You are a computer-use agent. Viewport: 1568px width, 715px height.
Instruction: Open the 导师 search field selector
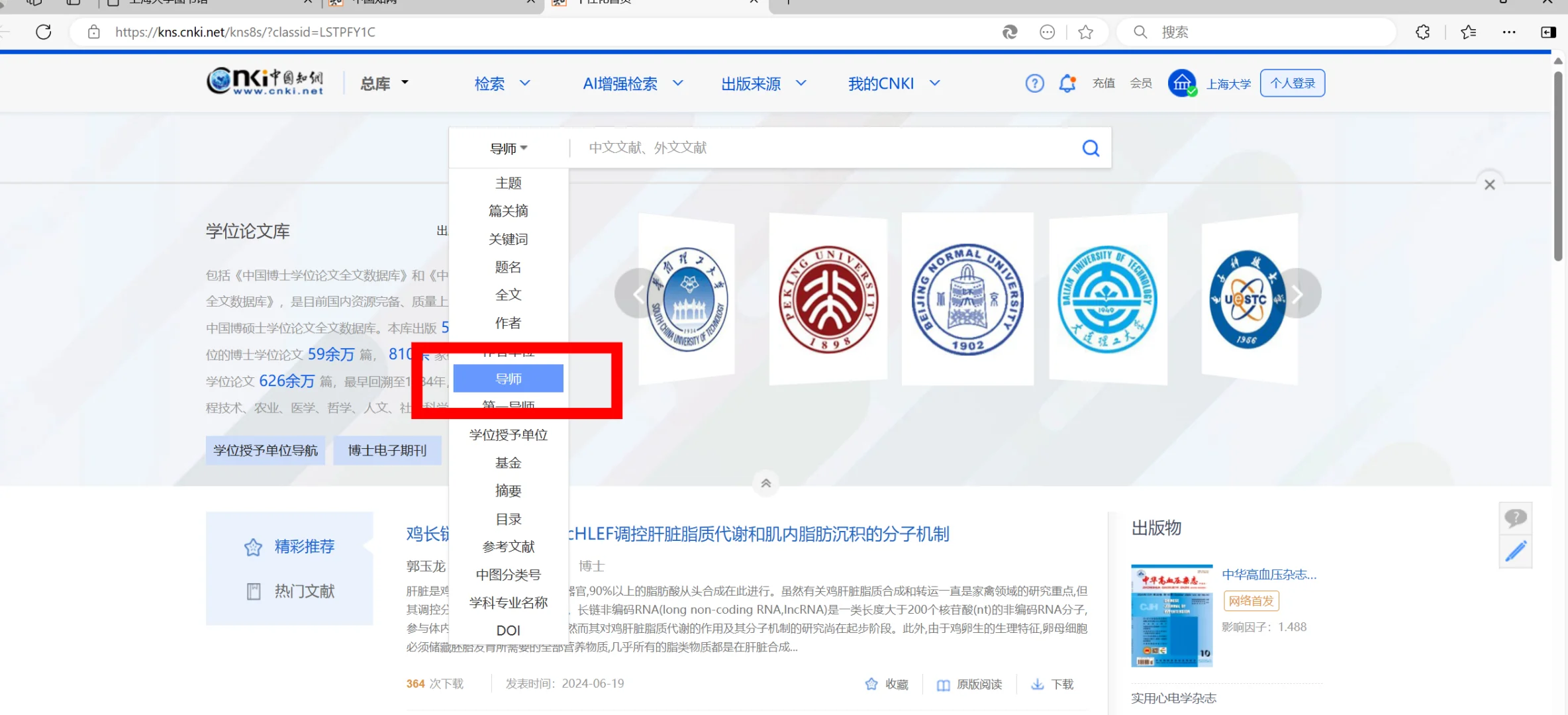[x=508, y=148]
